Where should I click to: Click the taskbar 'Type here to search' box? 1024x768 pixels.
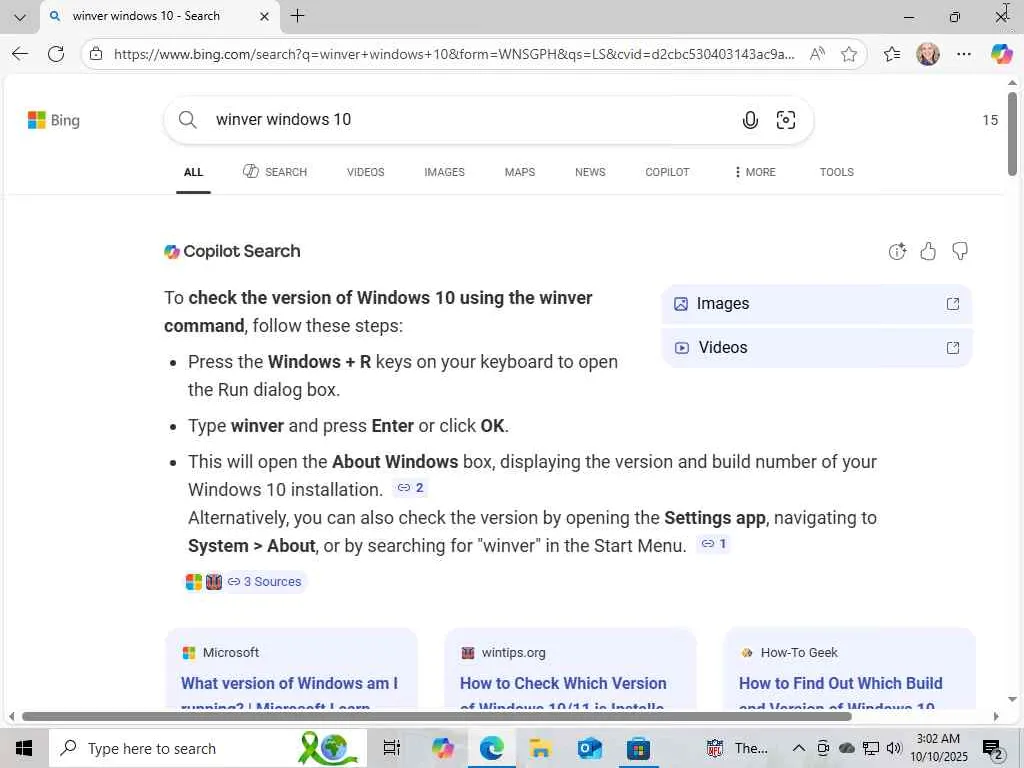click(208, 748)
